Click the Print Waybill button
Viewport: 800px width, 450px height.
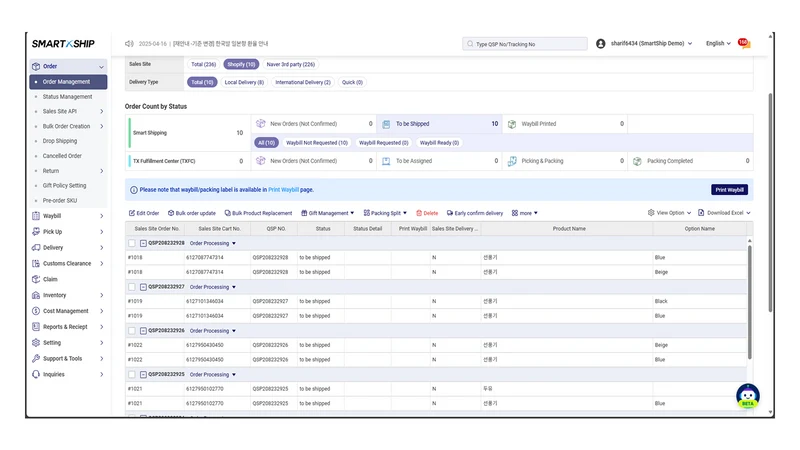(729, 190)
